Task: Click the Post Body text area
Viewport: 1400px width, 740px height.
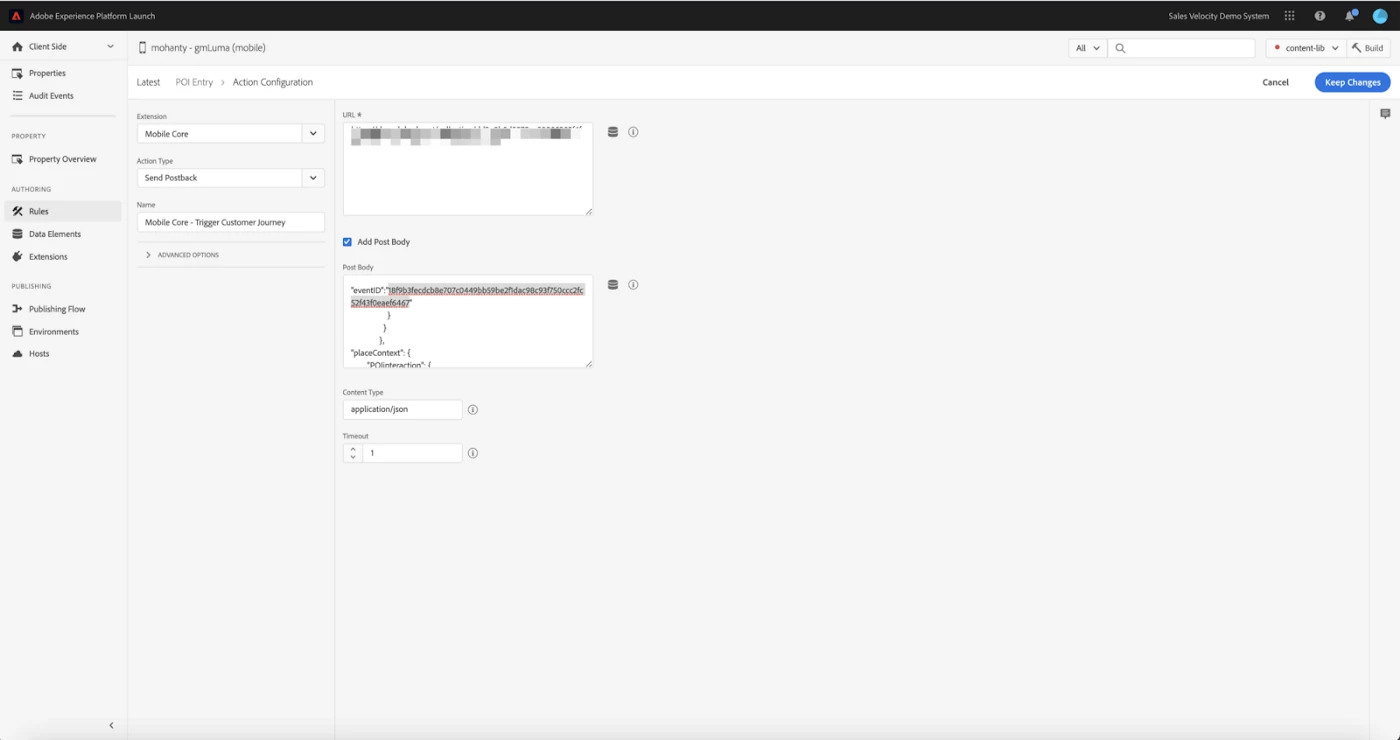Action: point(467,321)
